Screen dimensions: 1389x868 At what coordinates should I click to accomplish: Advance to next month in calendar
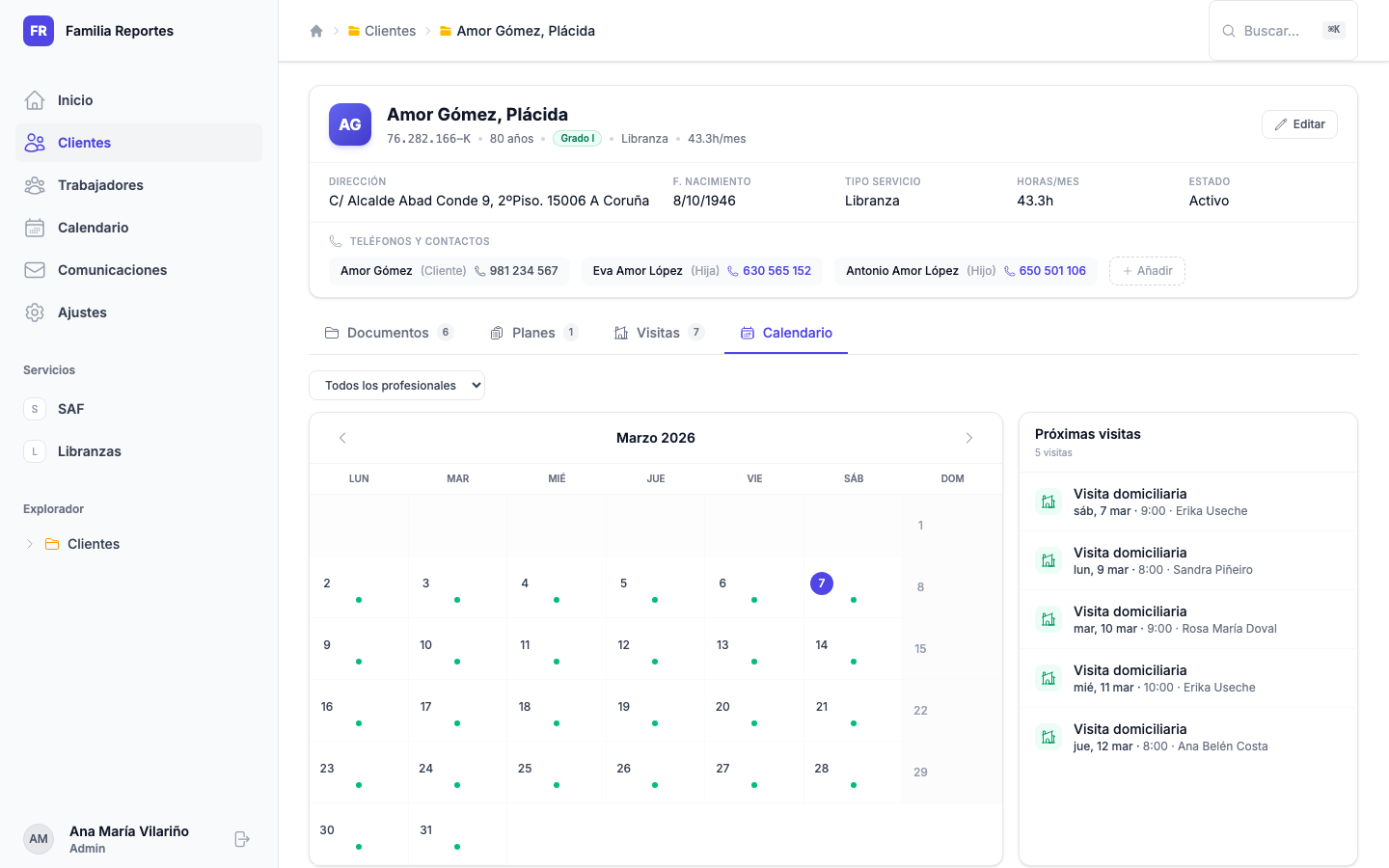coord(968,438)
